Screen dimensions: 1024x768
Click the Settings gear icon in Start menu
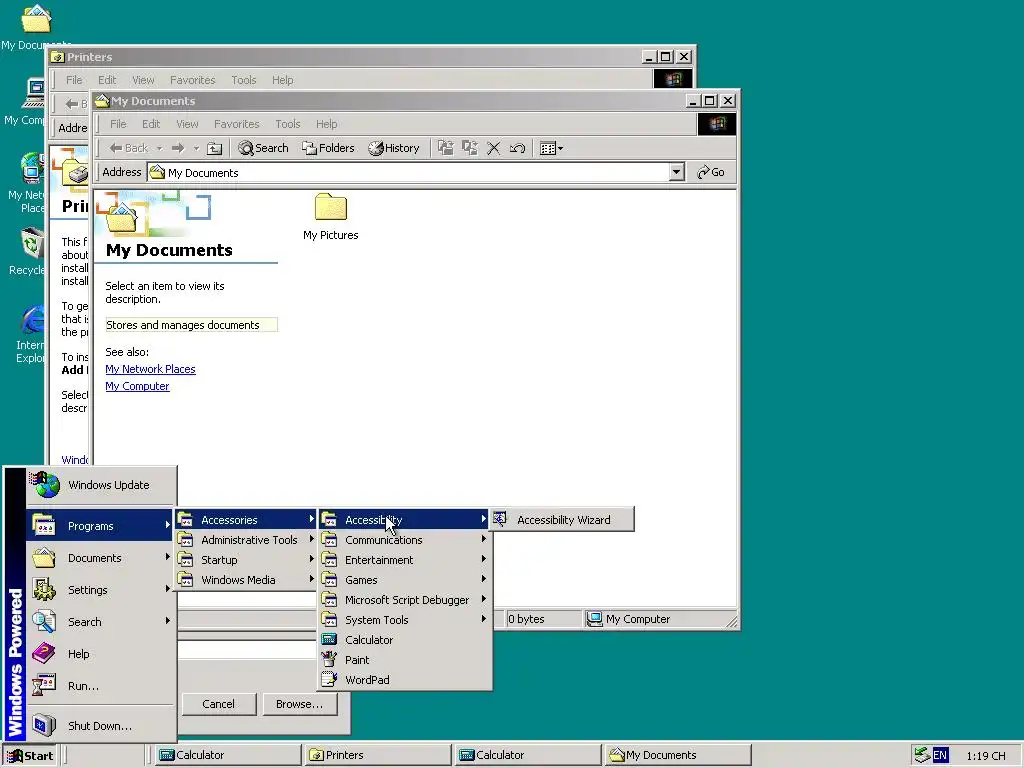(x=44, y=590)
